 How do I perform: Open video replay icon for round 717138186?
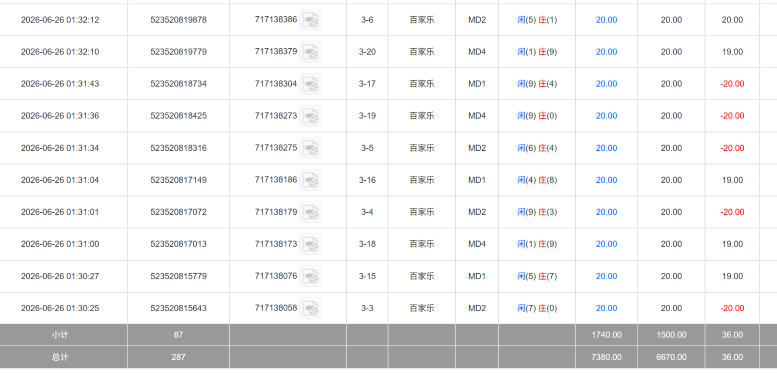[x=310, y=180]
